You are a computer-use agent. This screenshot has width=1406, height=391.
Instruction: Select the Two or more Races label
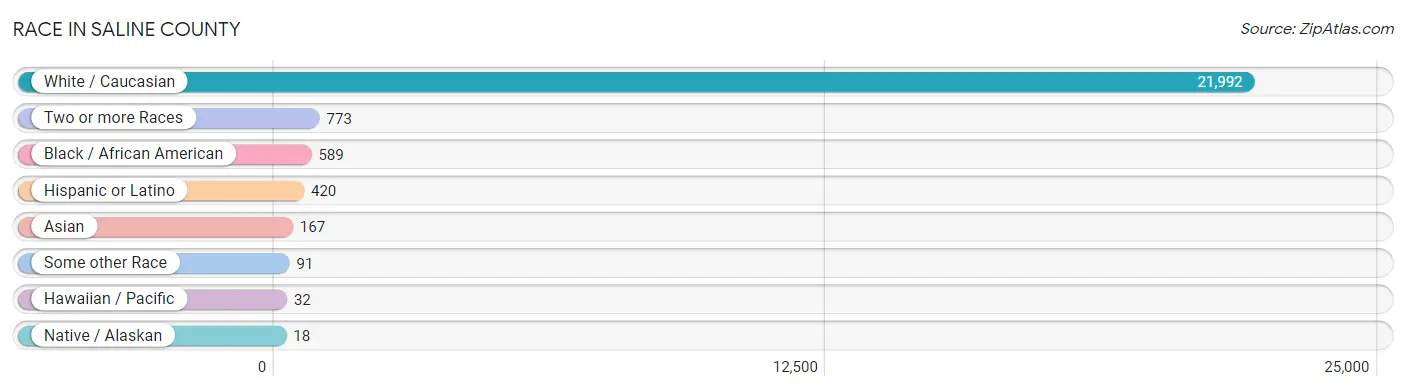point(113,118)
